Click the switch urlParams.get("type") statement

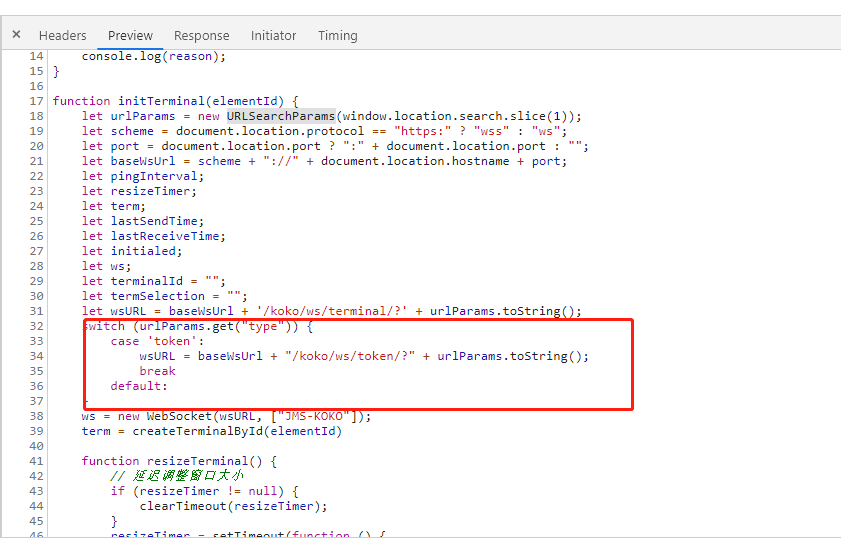(x=198, y=326)
